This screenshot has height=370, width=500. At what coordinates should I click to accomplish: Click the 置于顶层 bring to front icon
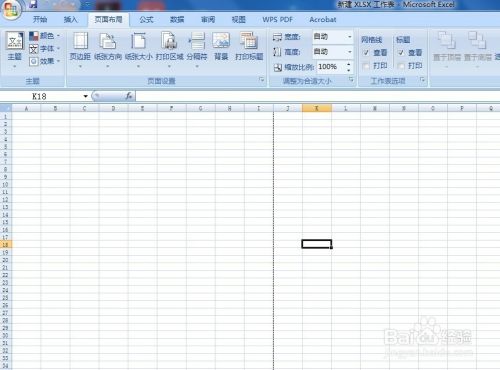(447, 40)
